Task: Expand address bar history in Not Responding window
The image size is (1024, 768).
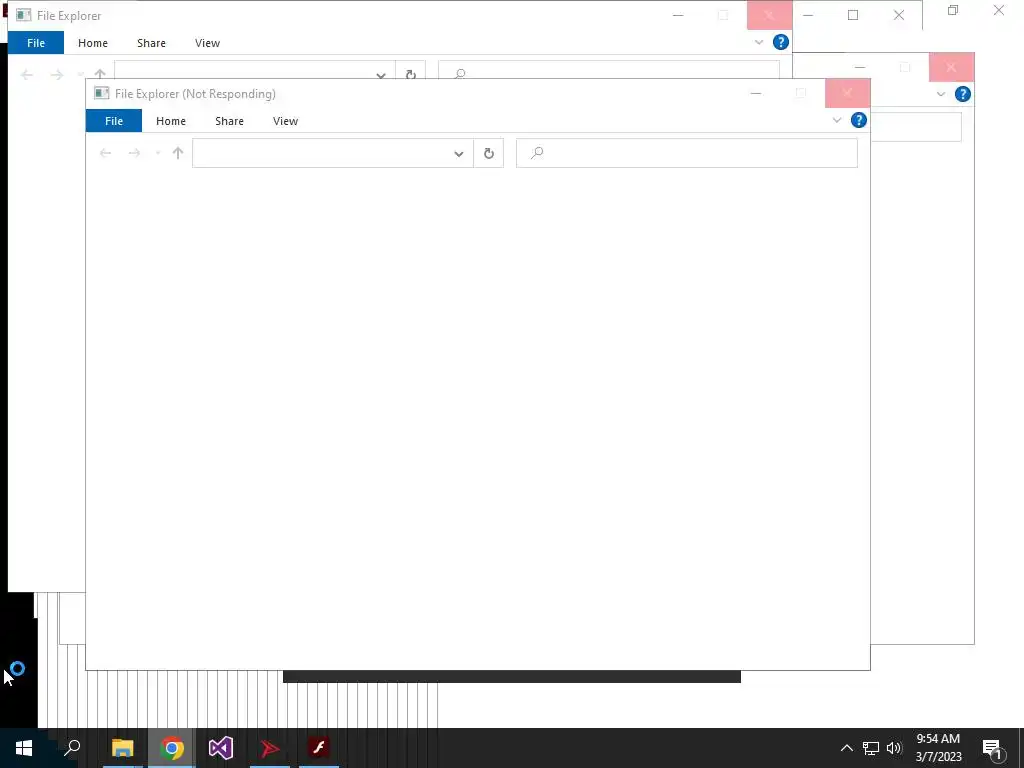Action: (x=458, y=153)
